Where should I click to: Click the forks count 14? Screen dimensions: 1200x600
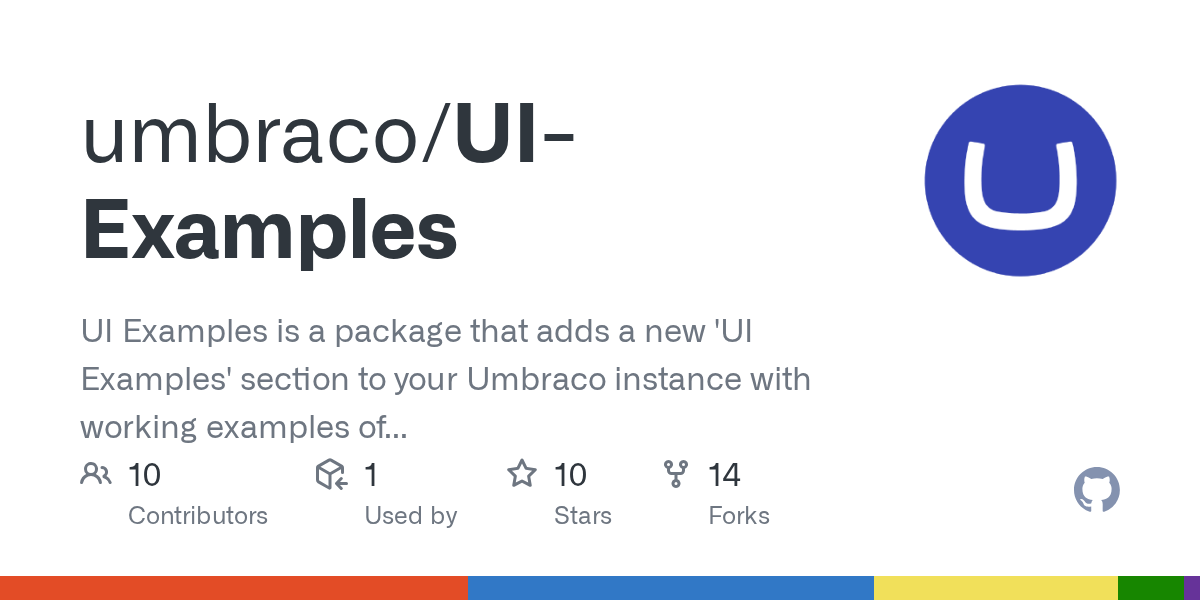pos(724,474)
